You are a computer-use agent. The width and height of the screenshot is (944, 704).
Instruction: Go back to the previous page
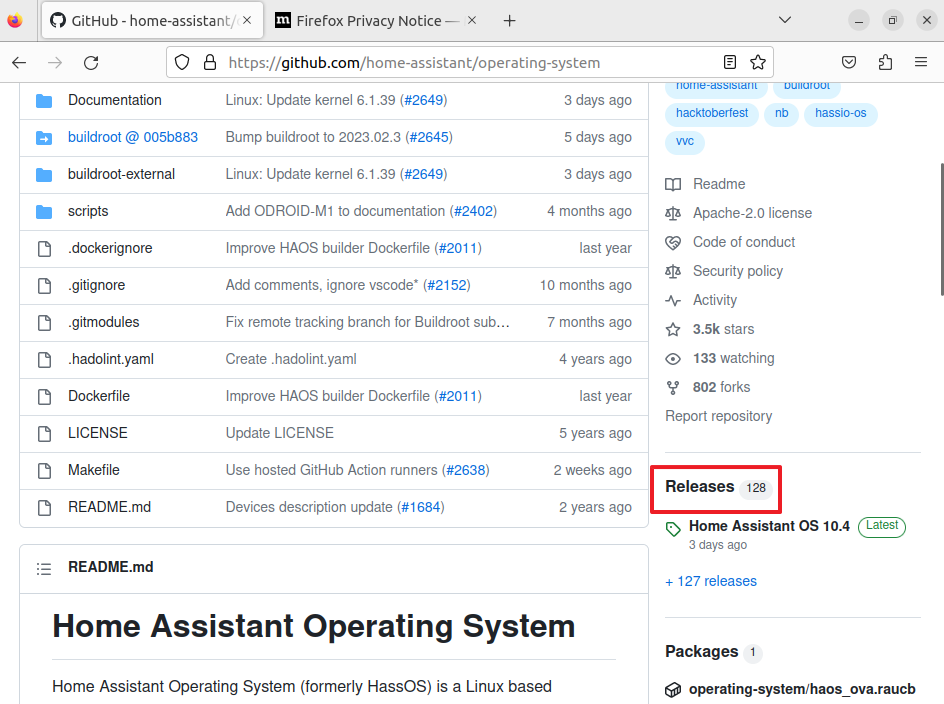(19, 63)
